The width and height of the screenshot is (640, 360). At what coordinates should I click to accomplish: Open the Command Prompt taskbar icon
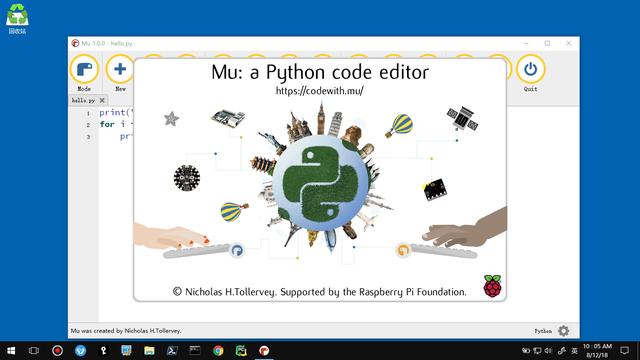pyautogui.click(x=195, y=351)
